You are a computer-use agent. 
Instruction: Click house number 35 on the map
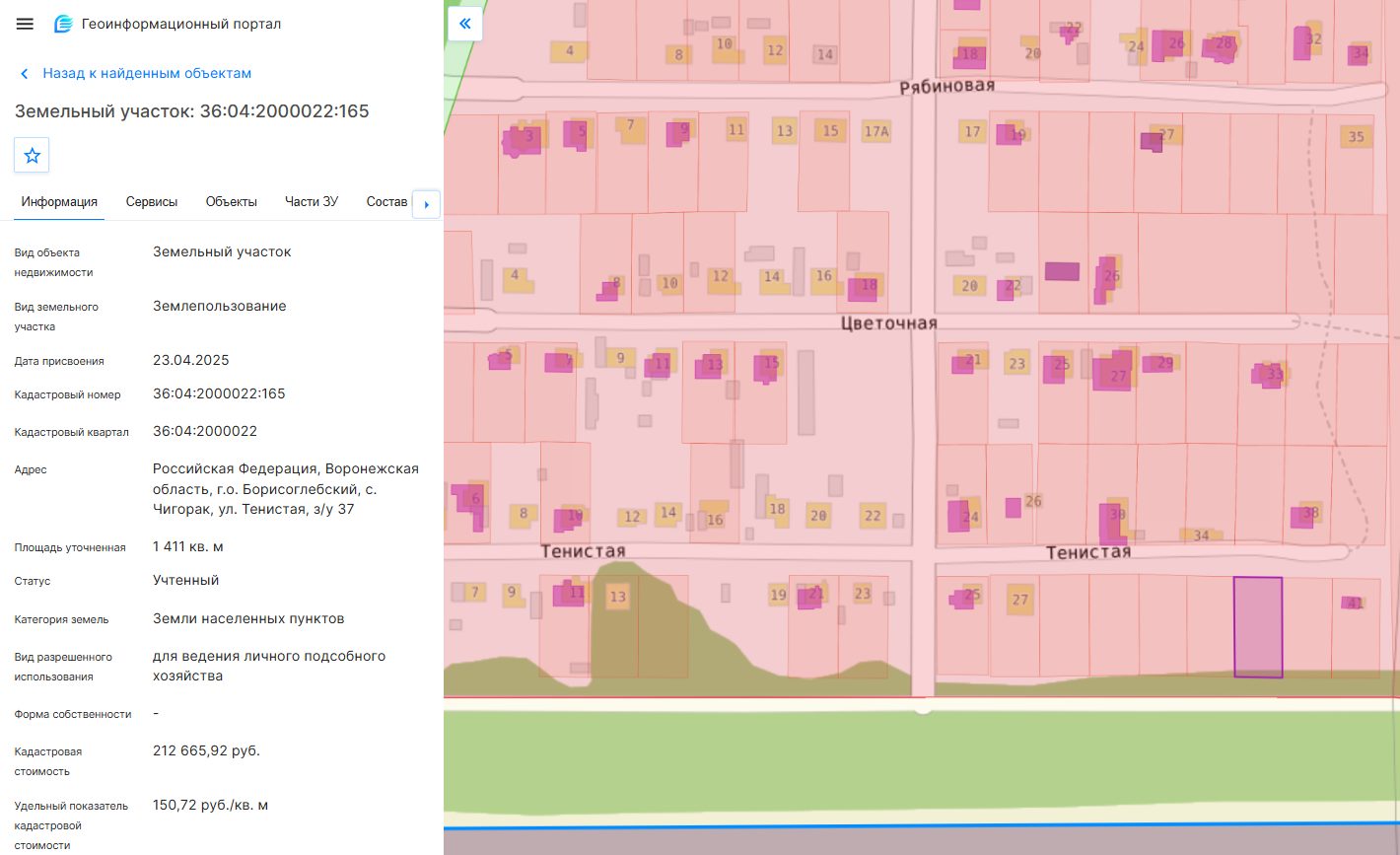pos(1357,137)
